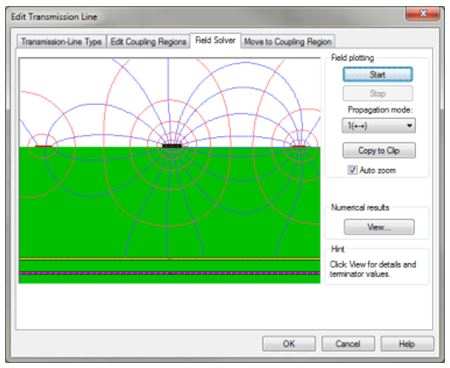The image size is (450, 368).
Task: Go to Move to Coupling Region tab
Action: click(x=288, y=42)
